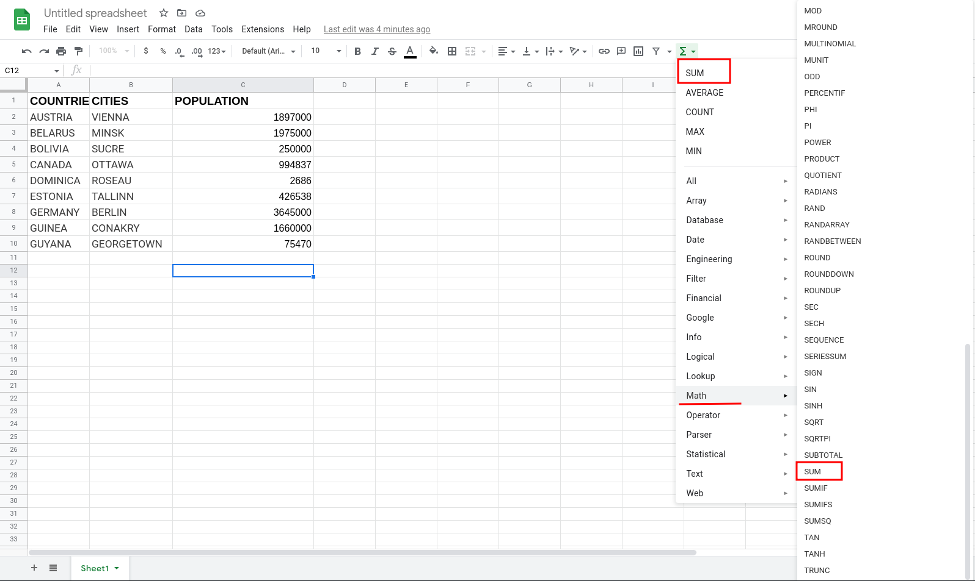Decrease decimal places icon
The image size is (977, 581).
coord(179,51)
